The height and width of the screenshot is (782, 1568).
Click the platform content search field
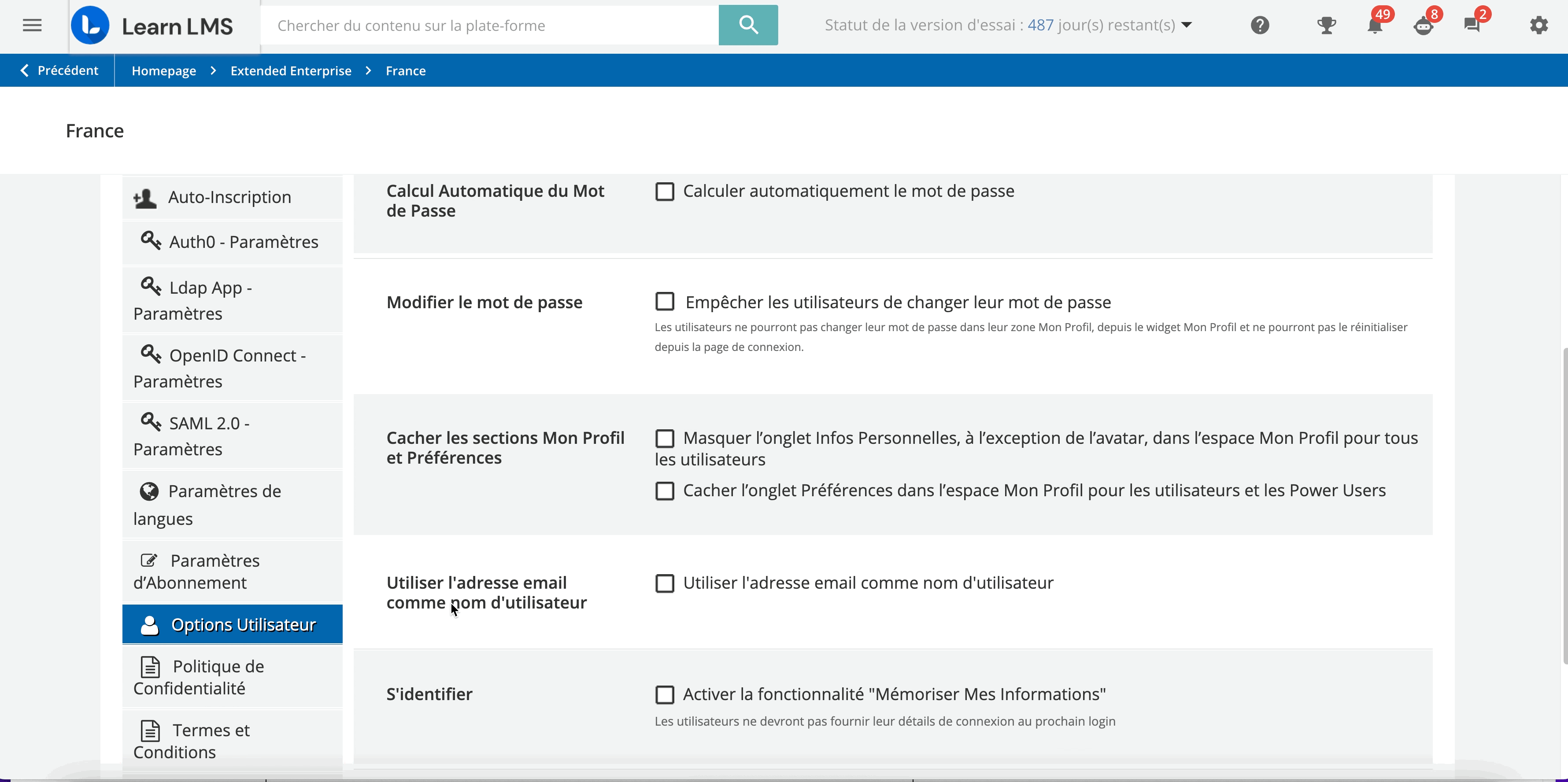(x=489, y=25)
